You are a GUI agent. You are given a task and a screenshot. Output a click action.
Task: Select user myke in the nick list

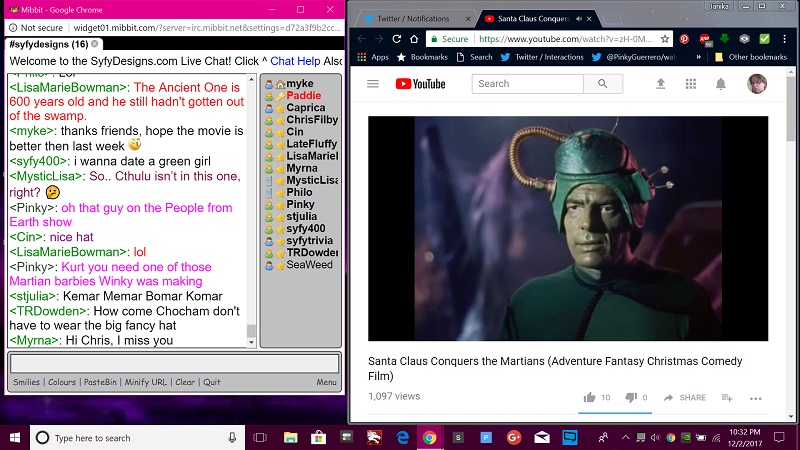[300, 83]
